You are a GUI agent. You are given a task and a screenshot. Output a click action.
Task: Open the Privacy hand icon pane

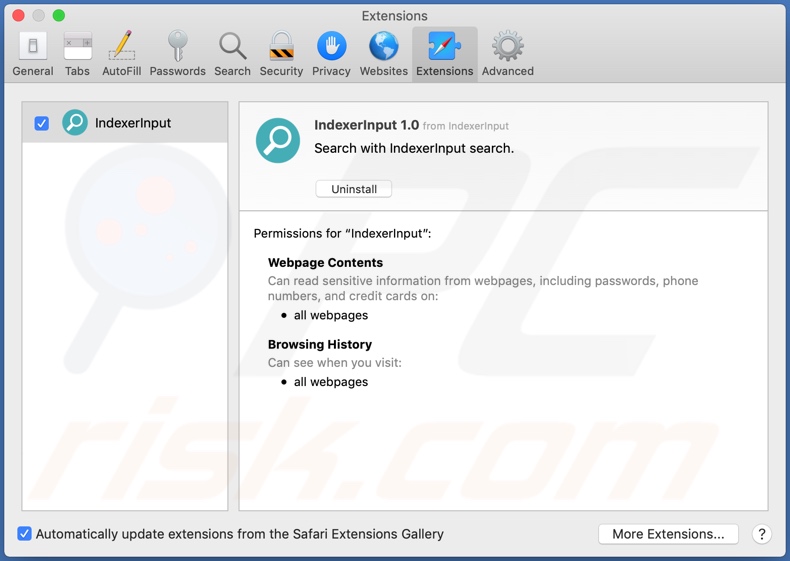(x=331, y=54)
